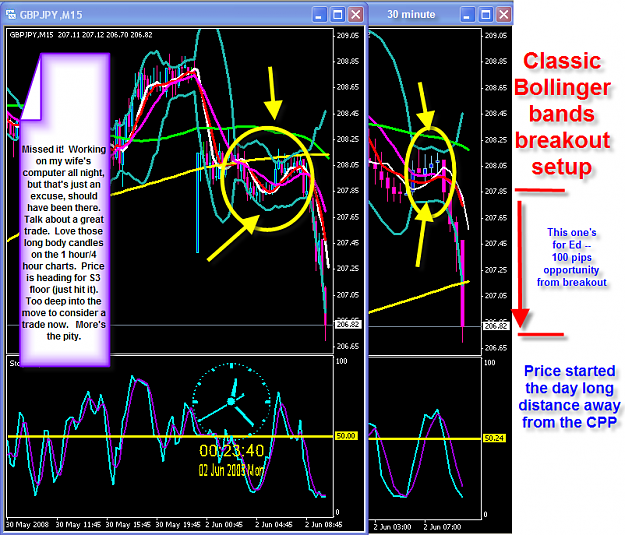Click the yellow 50.00 stochastic level label
This screenshot has height=535, width=625.
346,436
